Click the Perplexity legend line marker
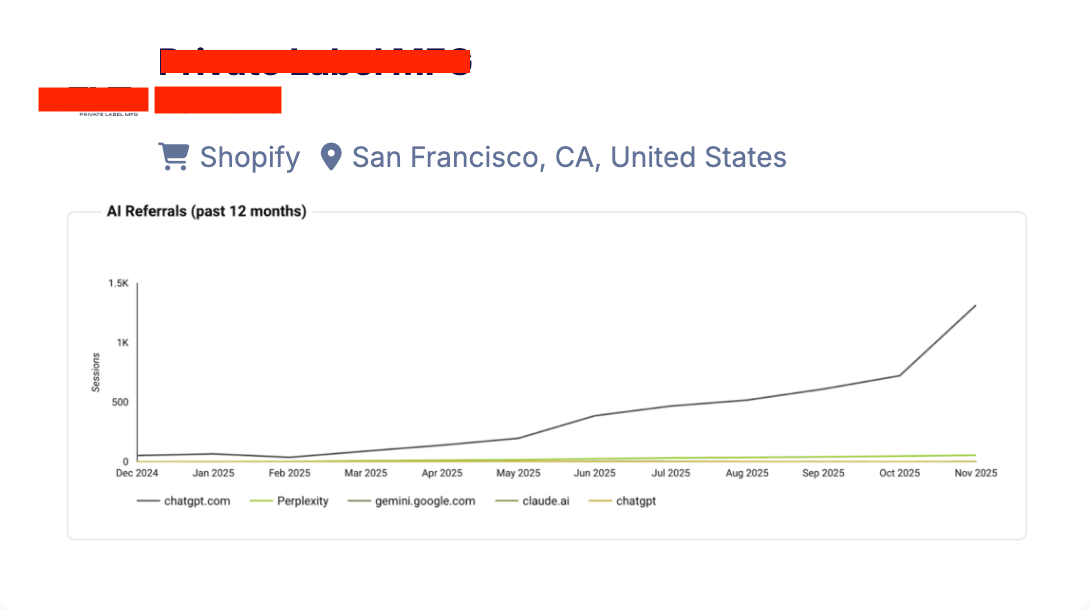Screen dimensions: 1090x610 click(x=260, y=501)
